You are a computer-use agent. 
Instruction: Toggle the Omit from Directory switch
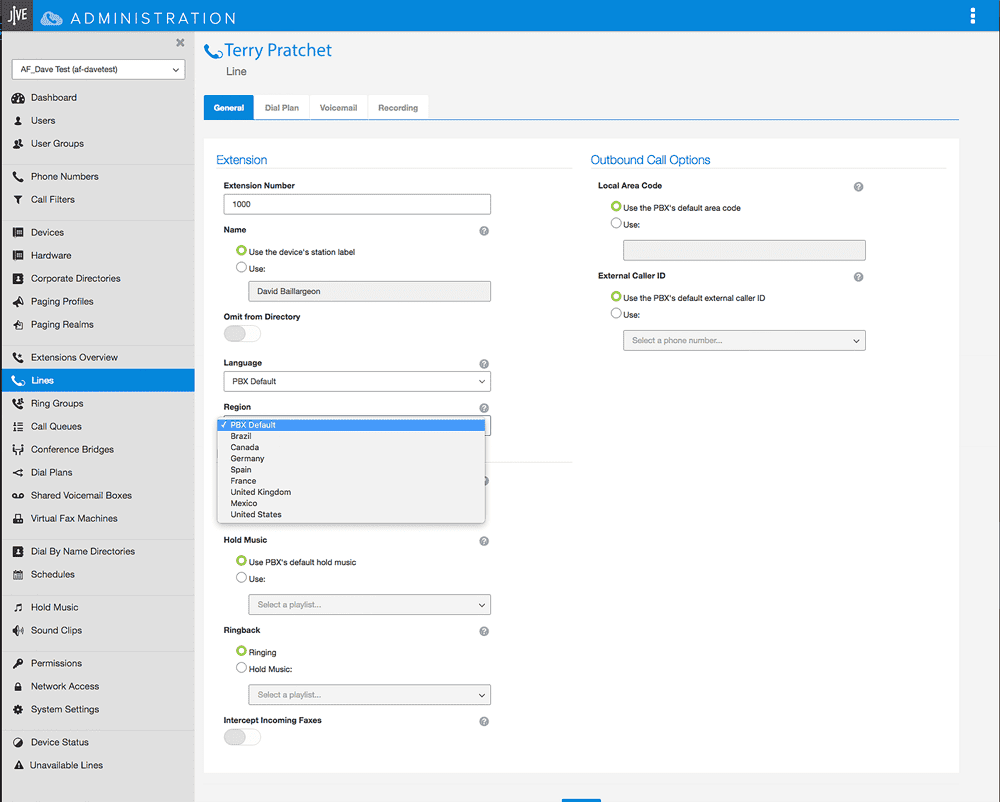point(242,334)
